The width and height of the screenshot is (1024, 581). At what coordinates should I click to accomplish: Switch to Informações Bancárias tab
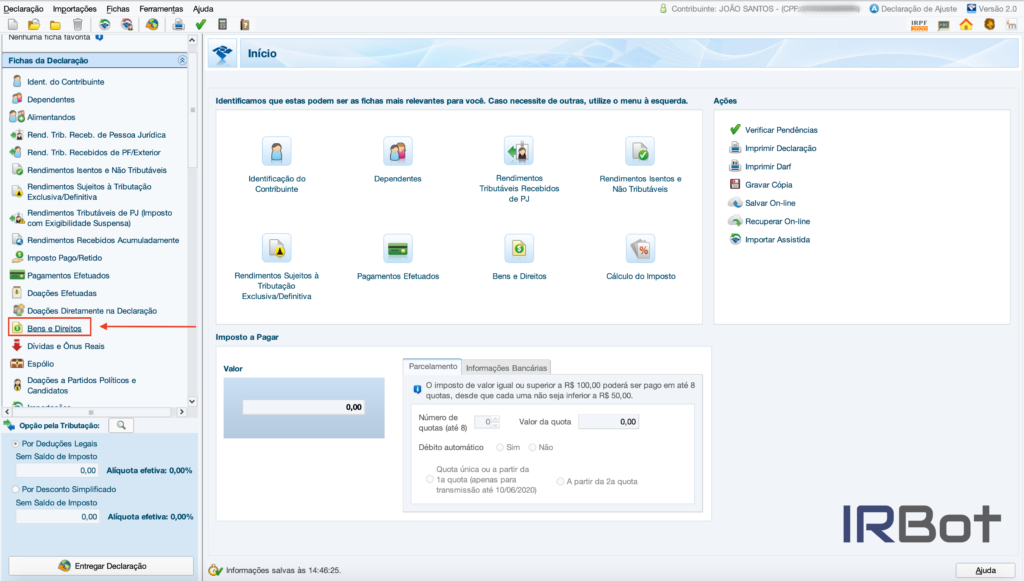tap(507, 367)
